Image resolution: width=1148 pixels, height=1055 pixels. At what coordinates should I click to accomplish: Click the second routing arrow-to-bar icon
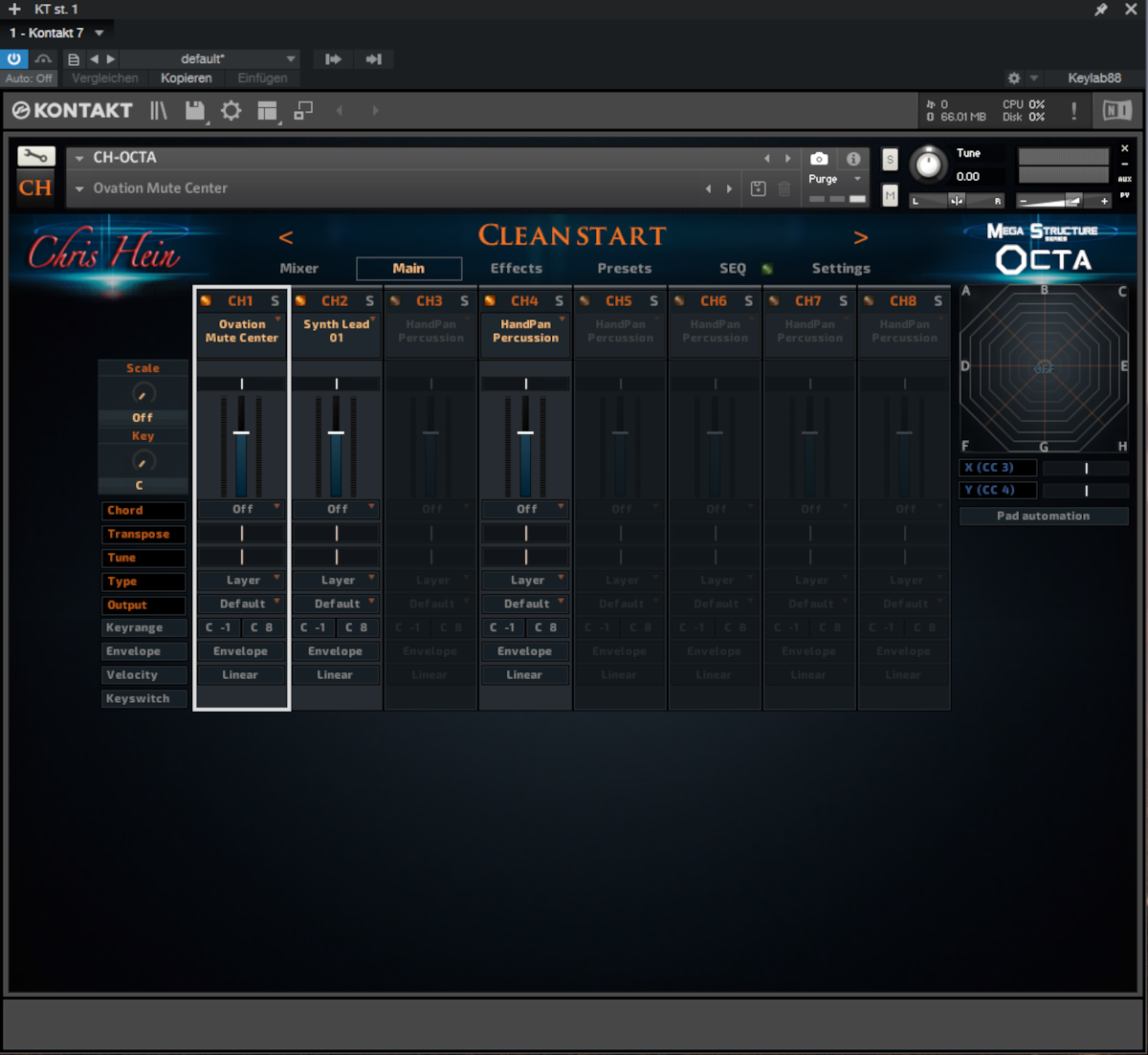tap(374, 59)
